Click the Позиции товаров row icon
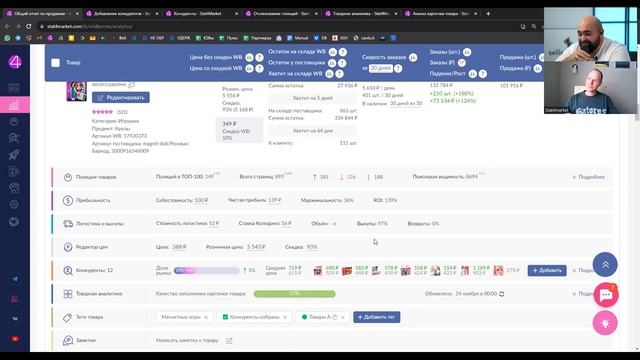 click(x=68, y=177)
